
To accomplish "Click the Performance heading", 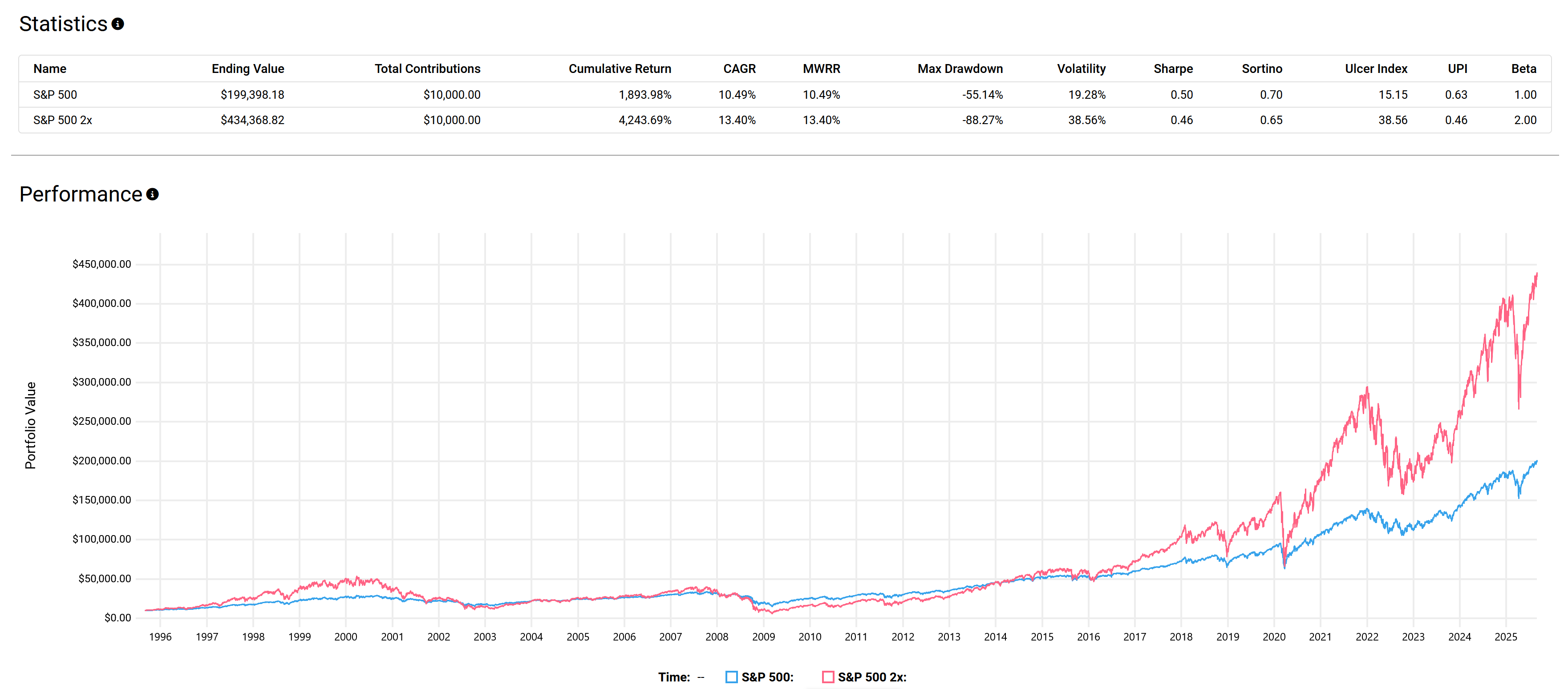I will (81, 194).
